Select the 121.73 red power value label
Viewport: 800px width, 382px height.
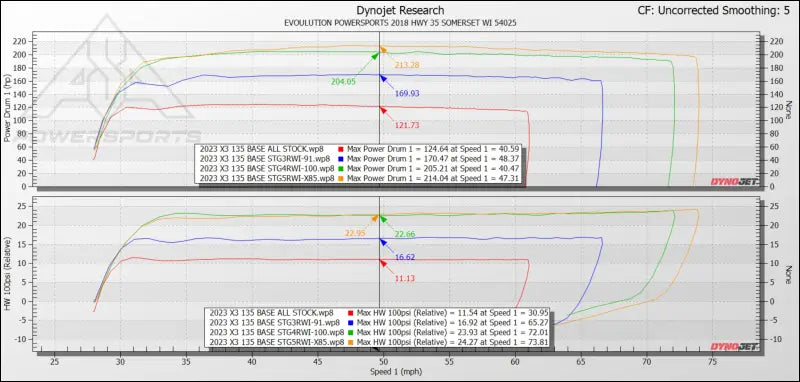(x=407, y=125)
